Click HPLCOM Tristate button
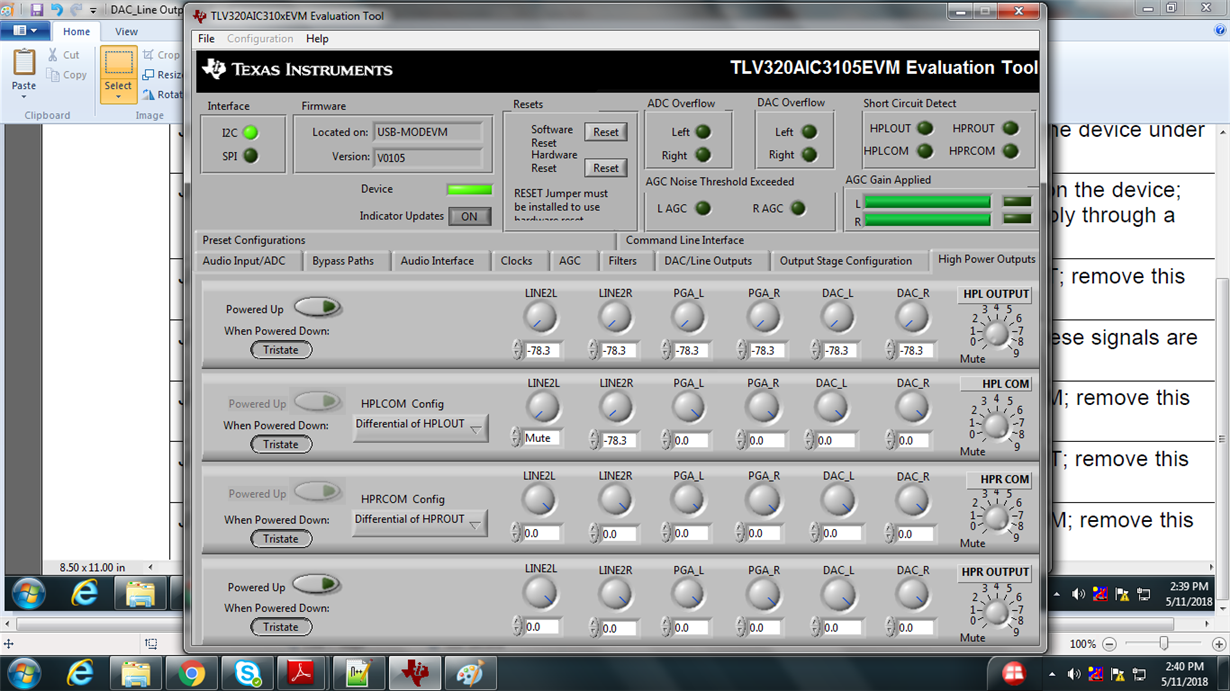The image size is (1230, 691). (x=281, y=444)
